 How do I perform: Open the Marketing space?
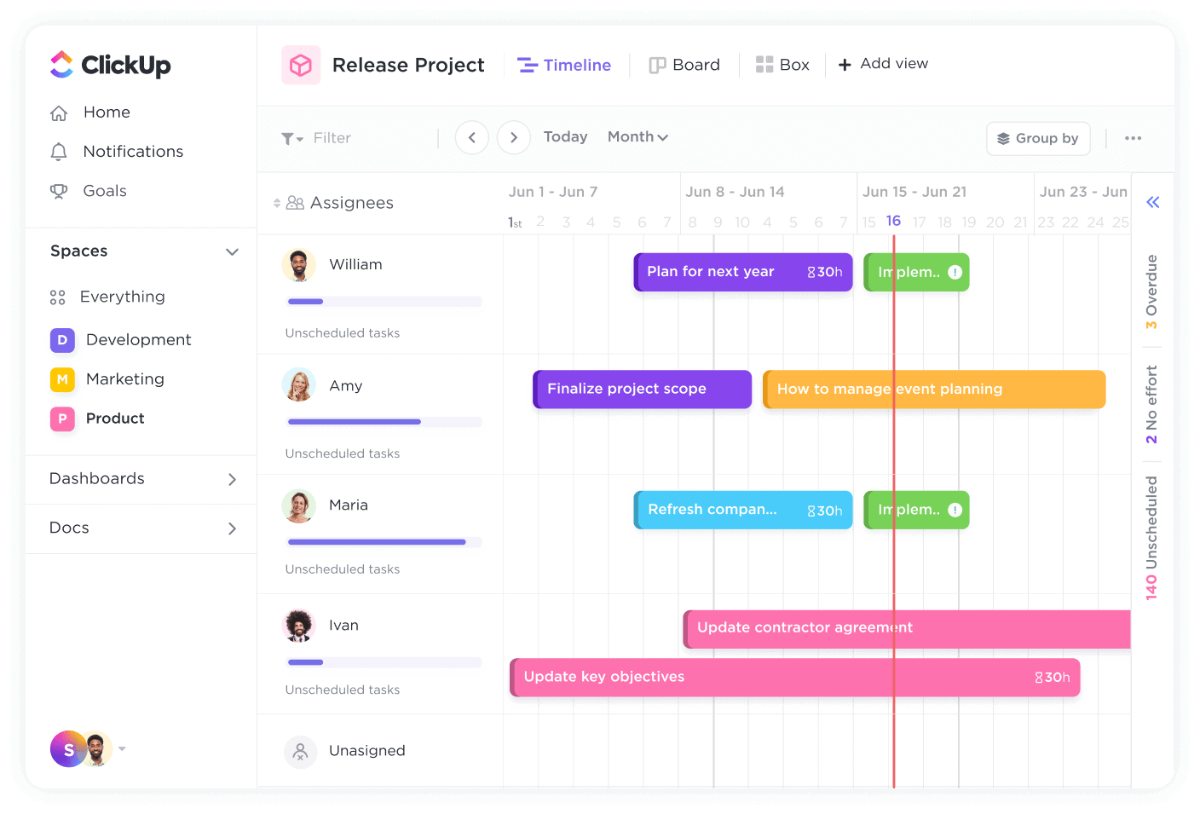[124, 379]
